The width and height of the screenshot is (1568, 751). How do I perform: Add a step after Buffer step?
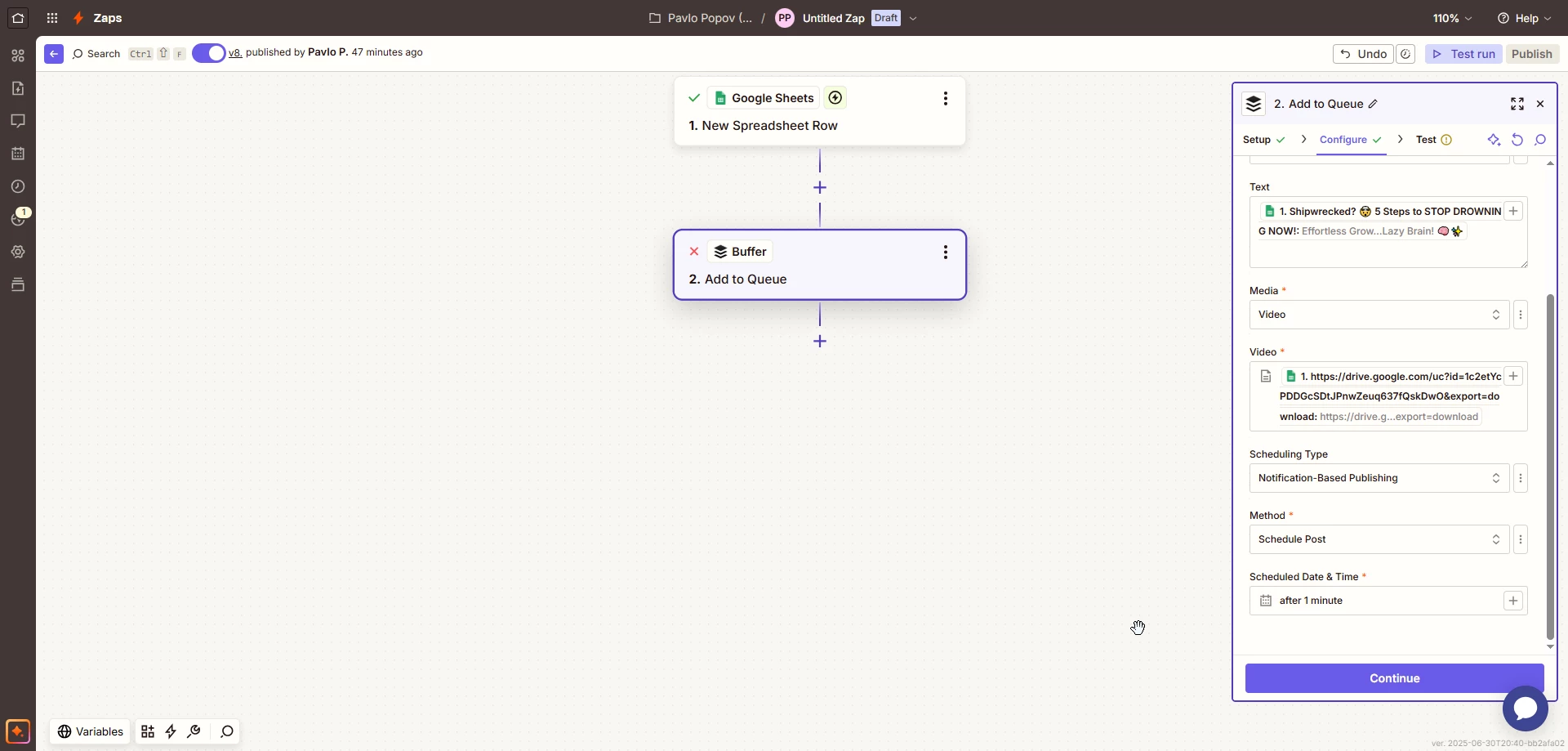[x=820, y=341]
